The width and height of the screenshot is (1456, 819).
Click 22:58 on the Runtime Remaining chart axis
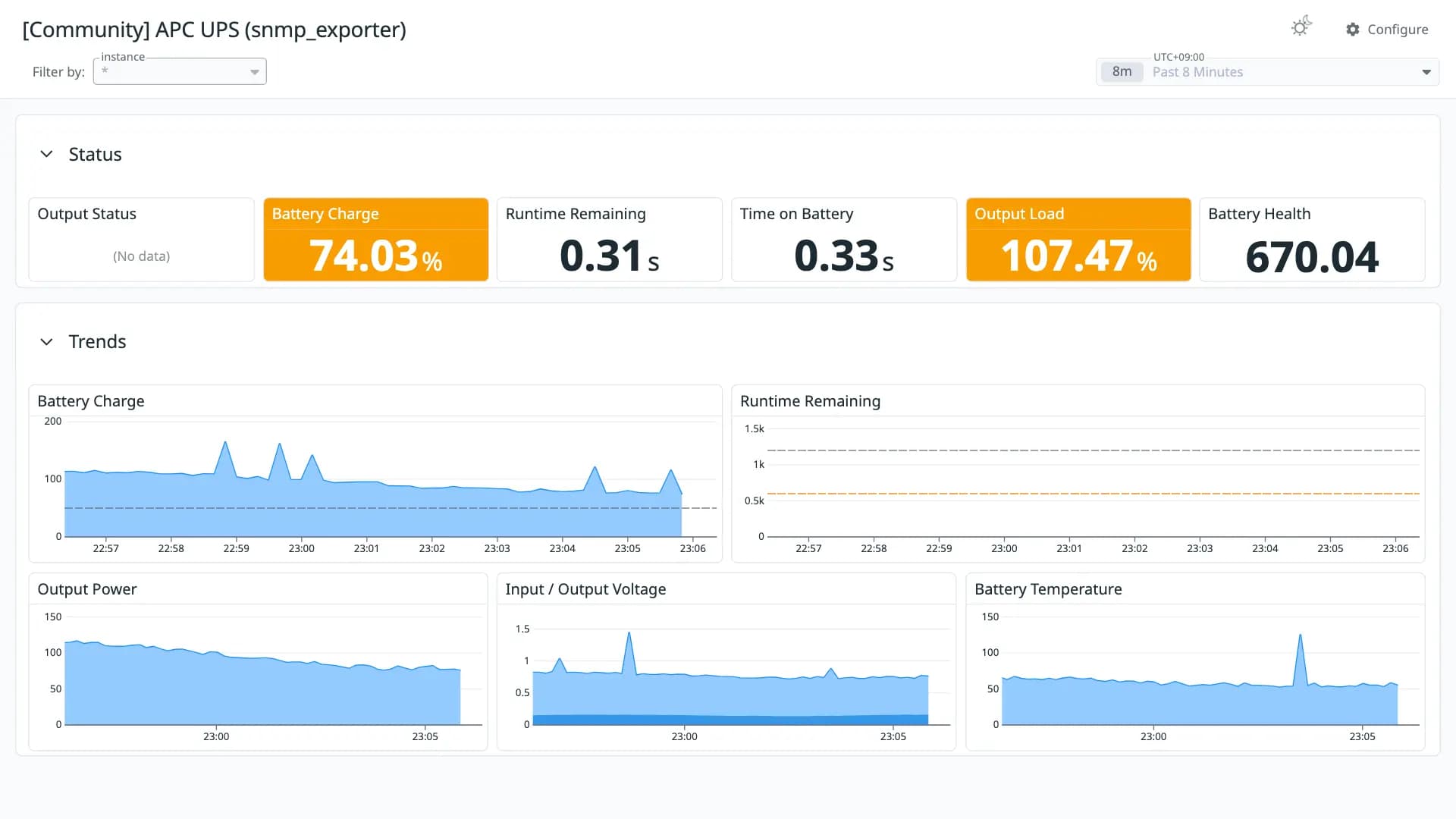[874, 548]
